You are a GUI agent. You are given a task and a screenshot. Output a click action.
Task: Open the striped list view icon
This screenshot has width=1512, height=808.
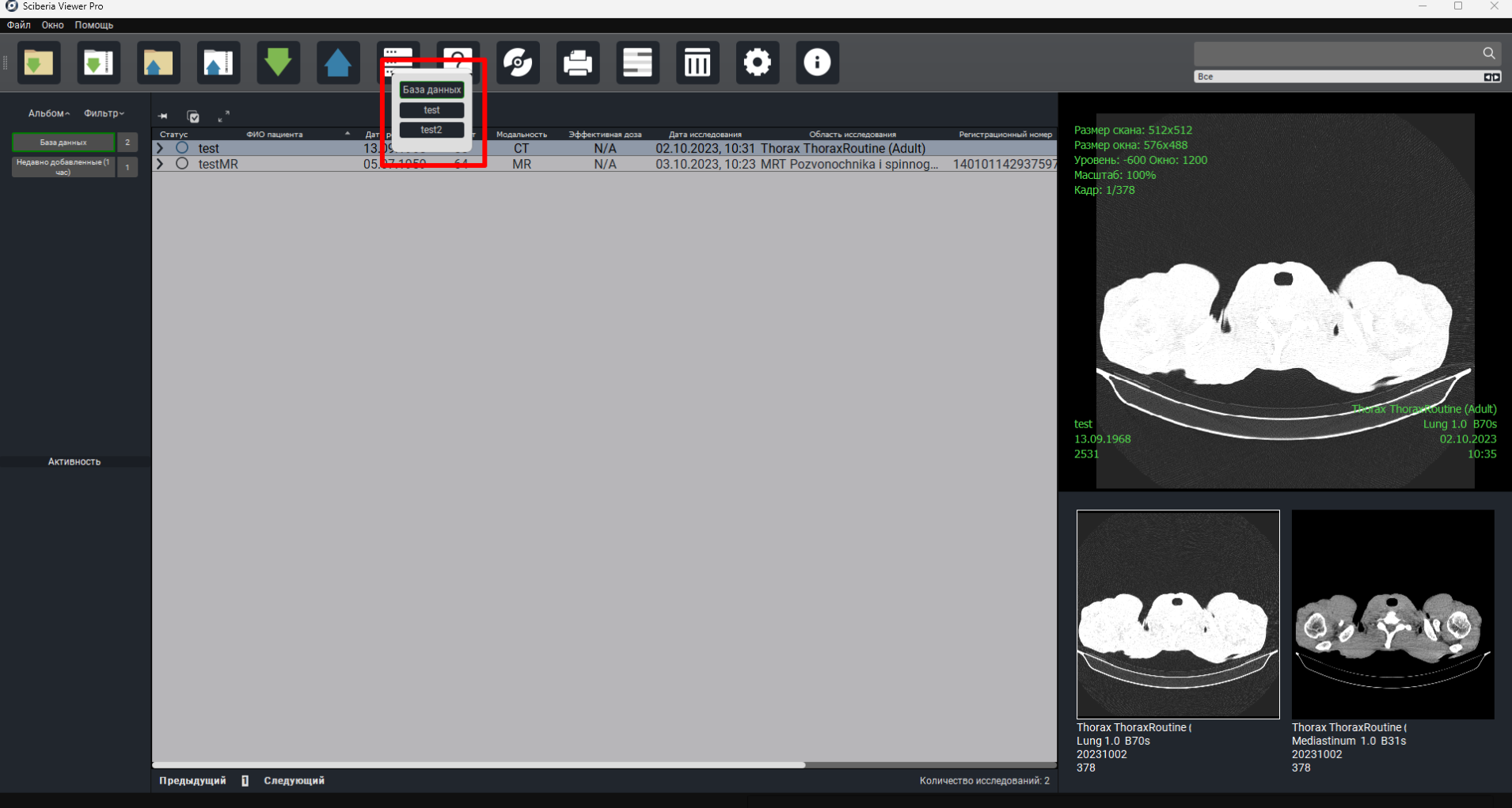tap(637, 63)
